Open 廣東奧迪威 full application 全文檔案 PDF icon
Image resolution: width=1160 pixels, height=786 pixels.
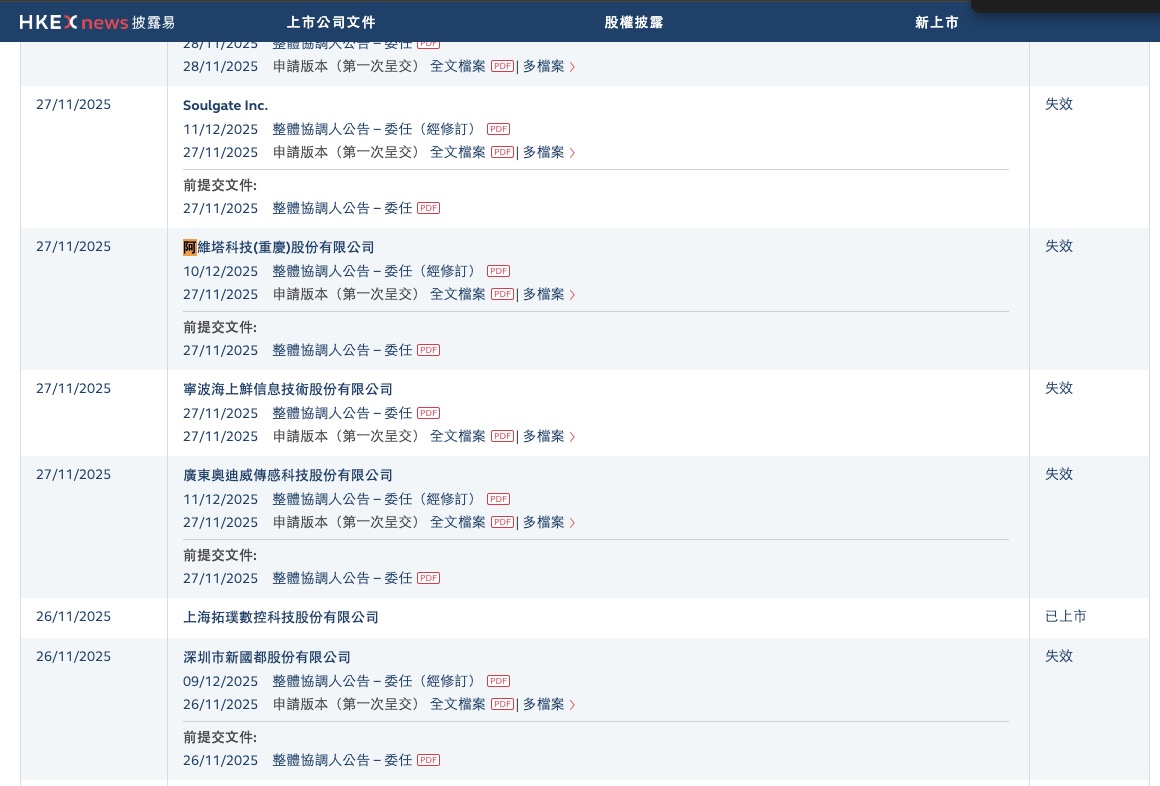[502, 522]
